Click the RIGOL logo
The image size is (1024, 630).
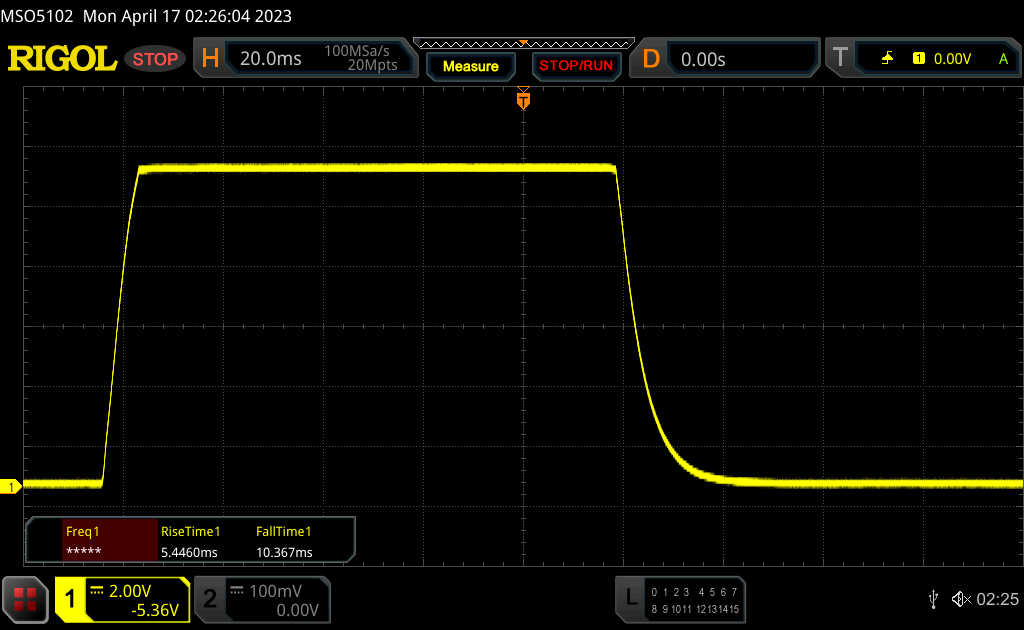62,59
